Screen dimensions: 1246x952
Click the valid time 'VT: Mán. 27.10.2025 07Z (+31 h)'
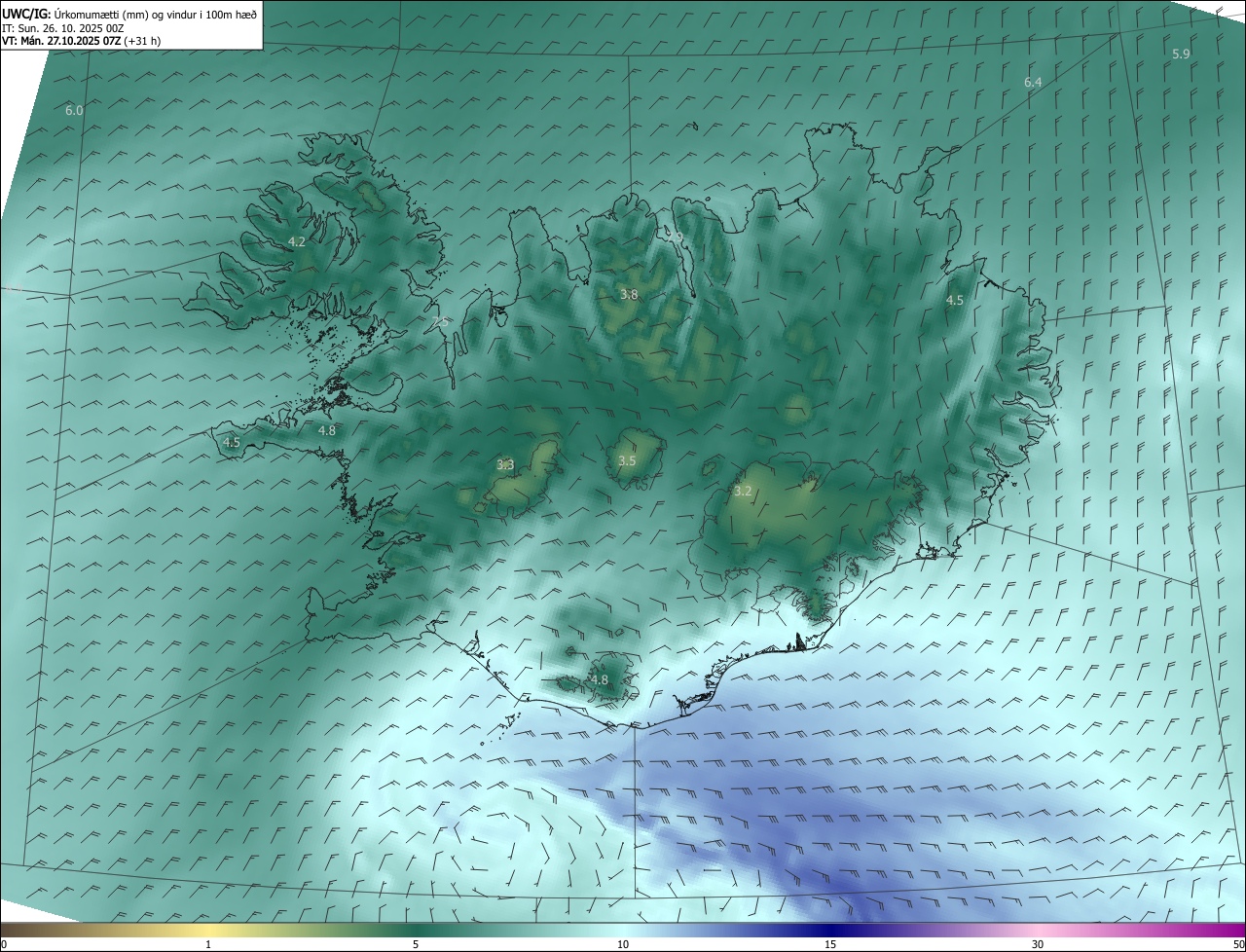81,41
